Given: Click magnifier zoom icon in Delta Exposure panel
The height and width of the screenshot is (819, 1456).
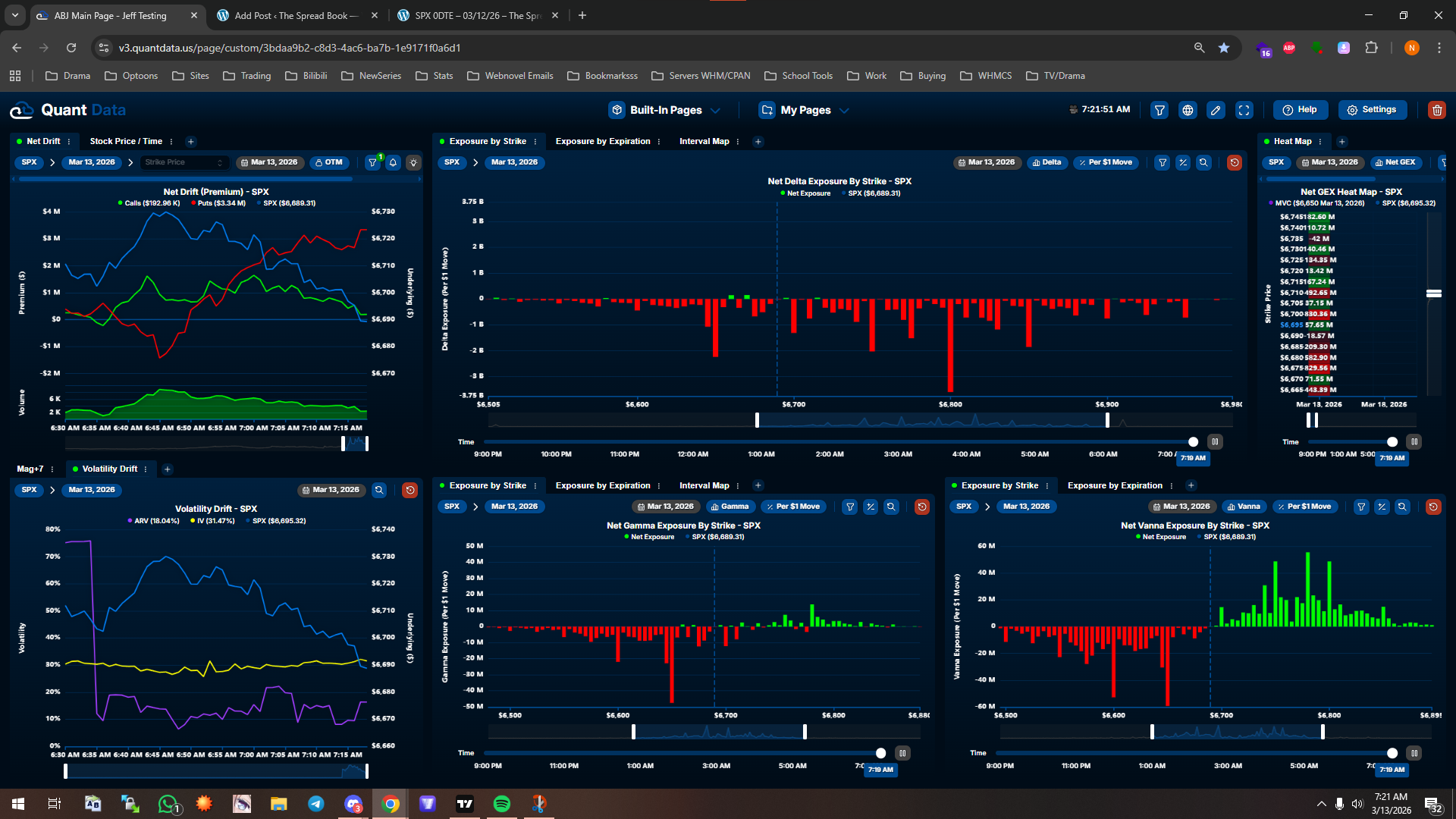Looking at the screenshot, I should click(x=1203, y=162).
